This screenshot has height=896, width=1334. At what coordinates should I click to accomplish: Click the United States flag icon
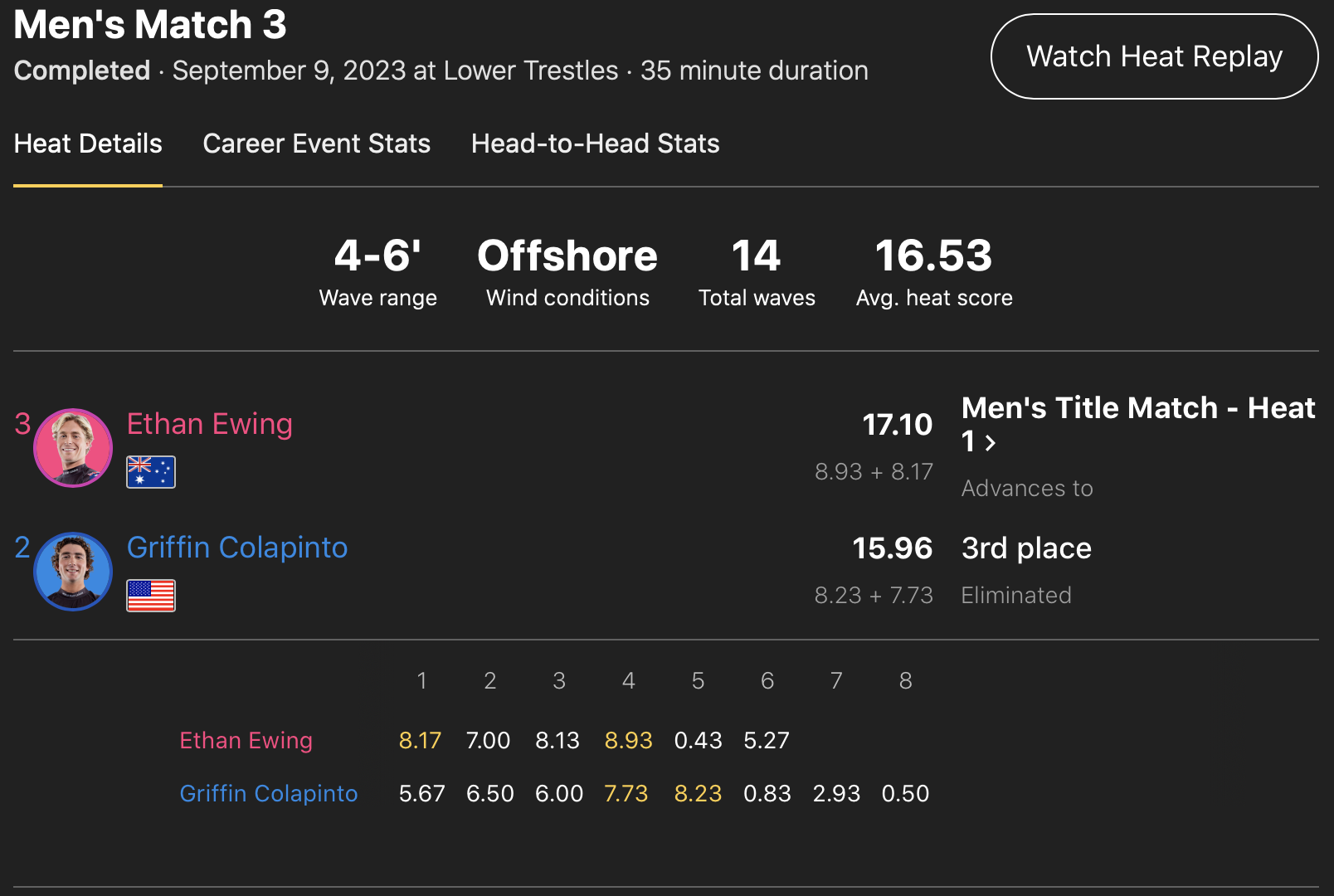pos(151,596)
